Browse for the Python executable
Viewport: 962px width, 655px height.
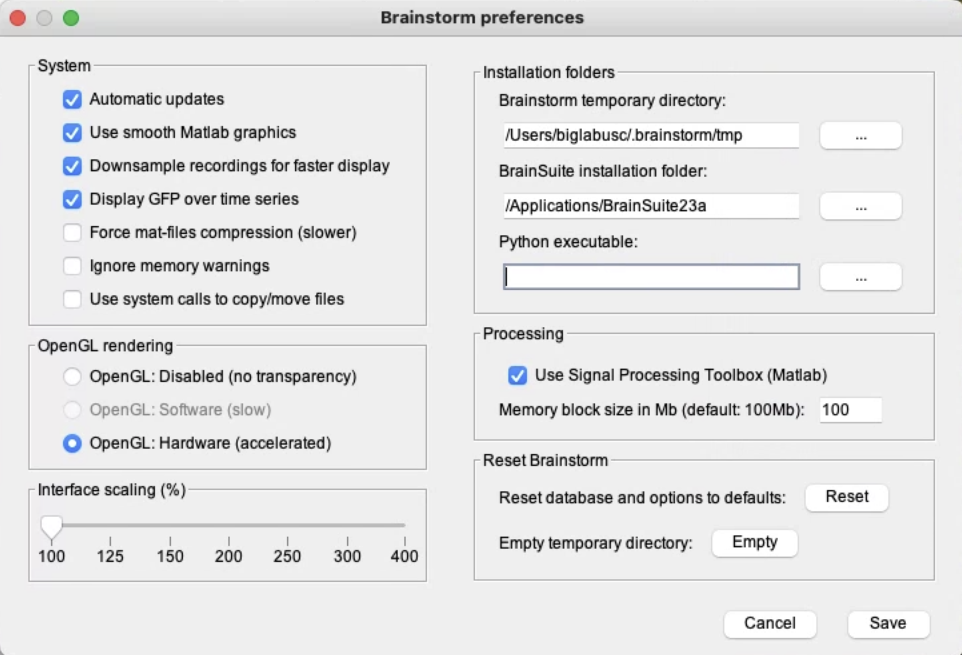point(860,277)
